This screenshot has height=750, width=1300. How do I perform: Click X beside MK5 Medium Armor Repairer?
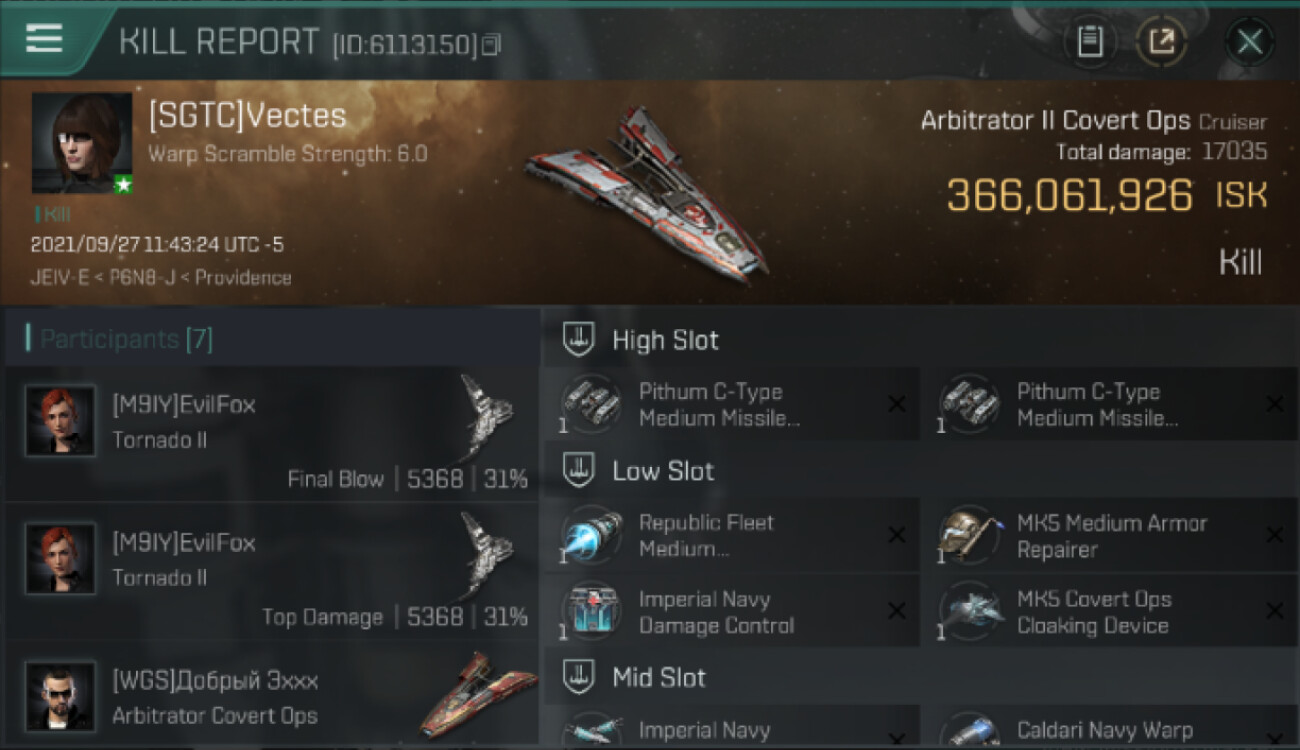[1274, 535]
